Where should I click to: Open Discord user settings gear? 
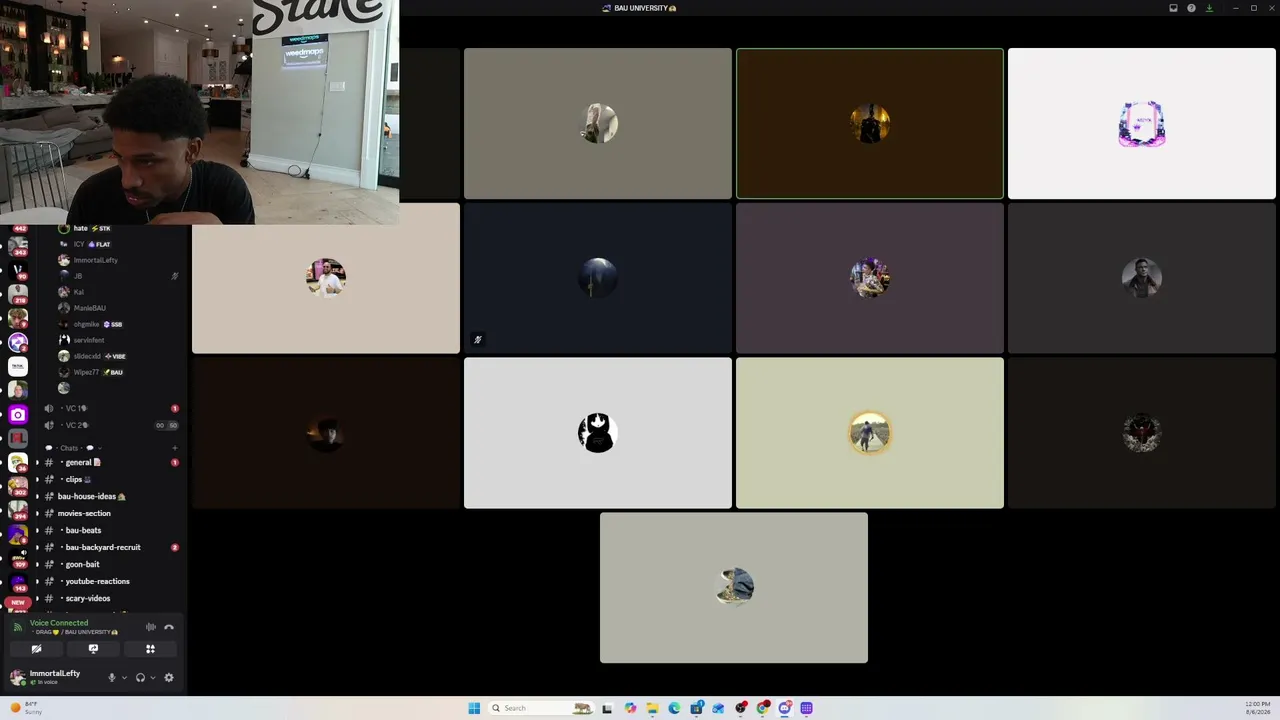(168, 677)
